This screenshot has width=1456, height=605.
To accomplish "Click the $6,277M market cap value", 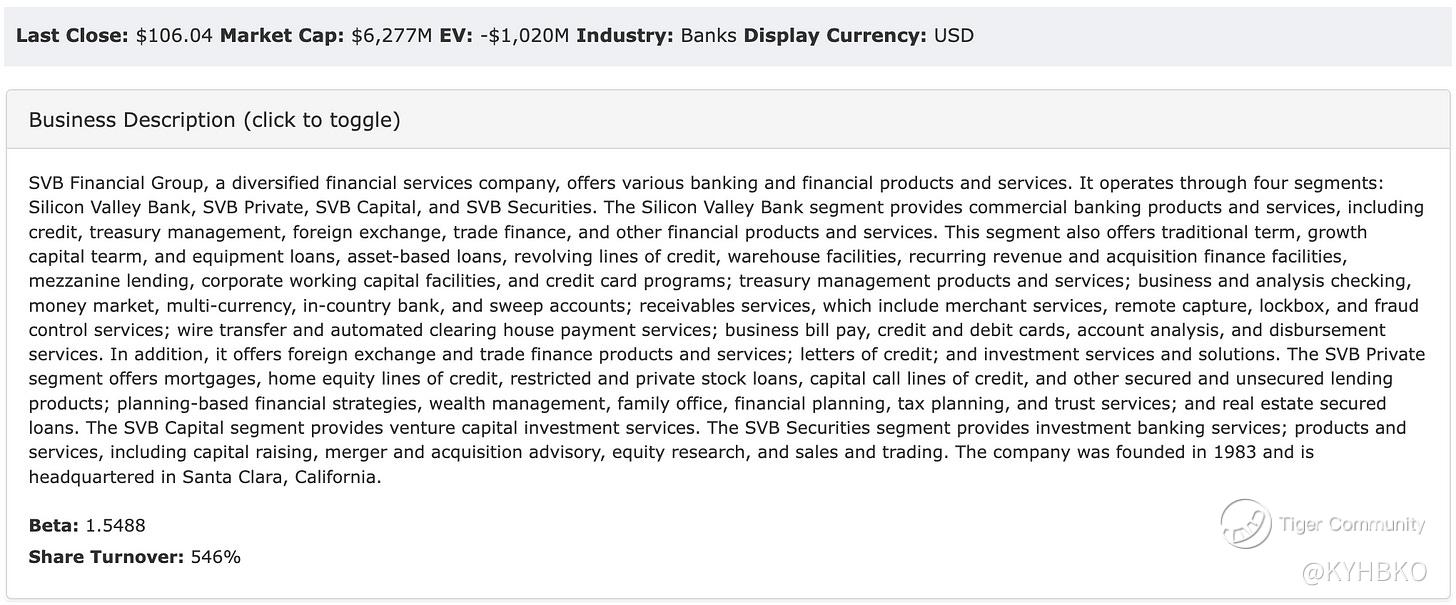I will coord(392,36).
